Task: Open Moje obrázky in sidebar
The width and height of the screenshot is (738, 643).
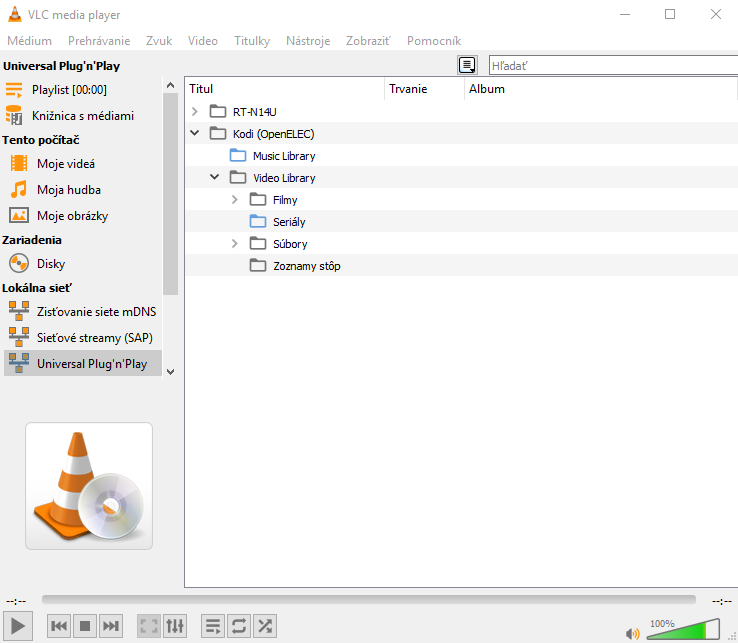Action: [82, 216]
